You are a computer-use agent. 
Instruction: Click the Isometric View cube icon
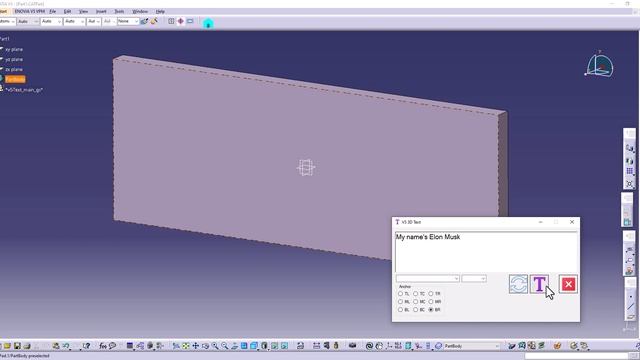(x=253, y=346)
